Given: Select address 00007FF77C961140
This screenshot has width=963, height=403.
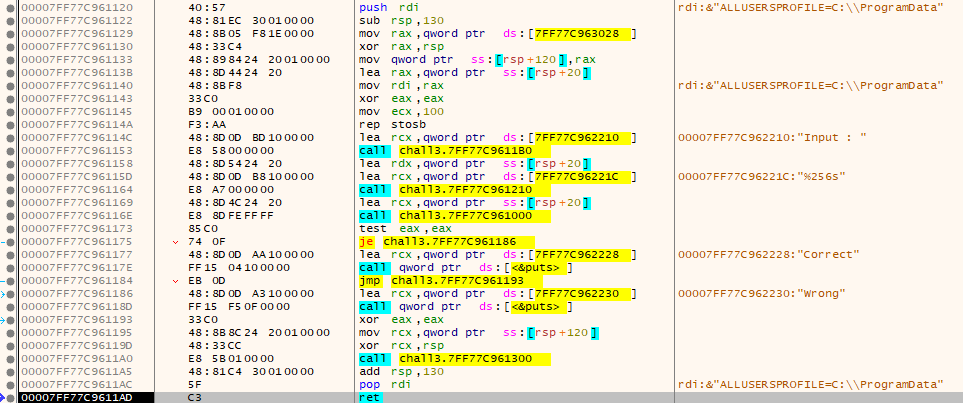Looking at the screenshot, I should click(77, 85).
